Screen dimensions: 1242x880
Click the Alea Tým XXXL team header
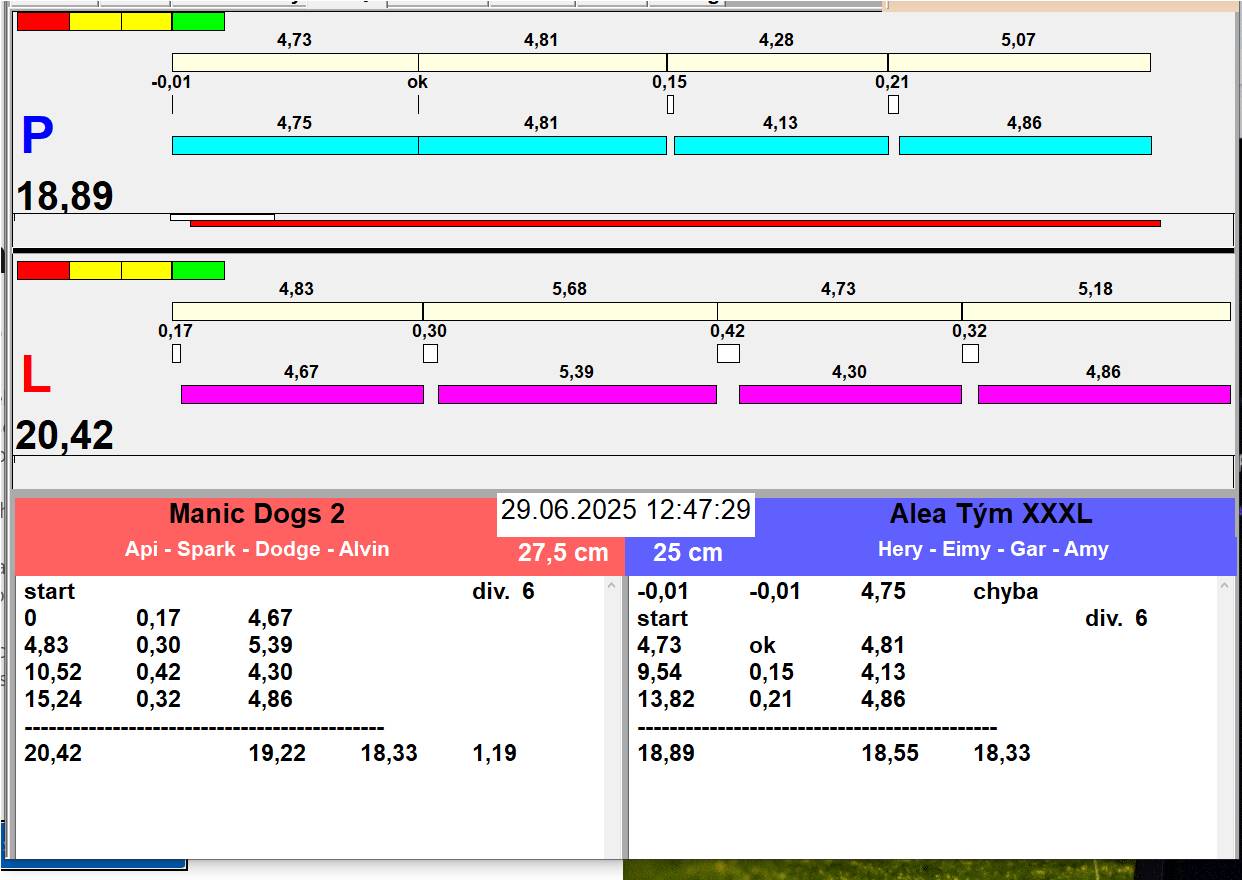click(990, 514)
